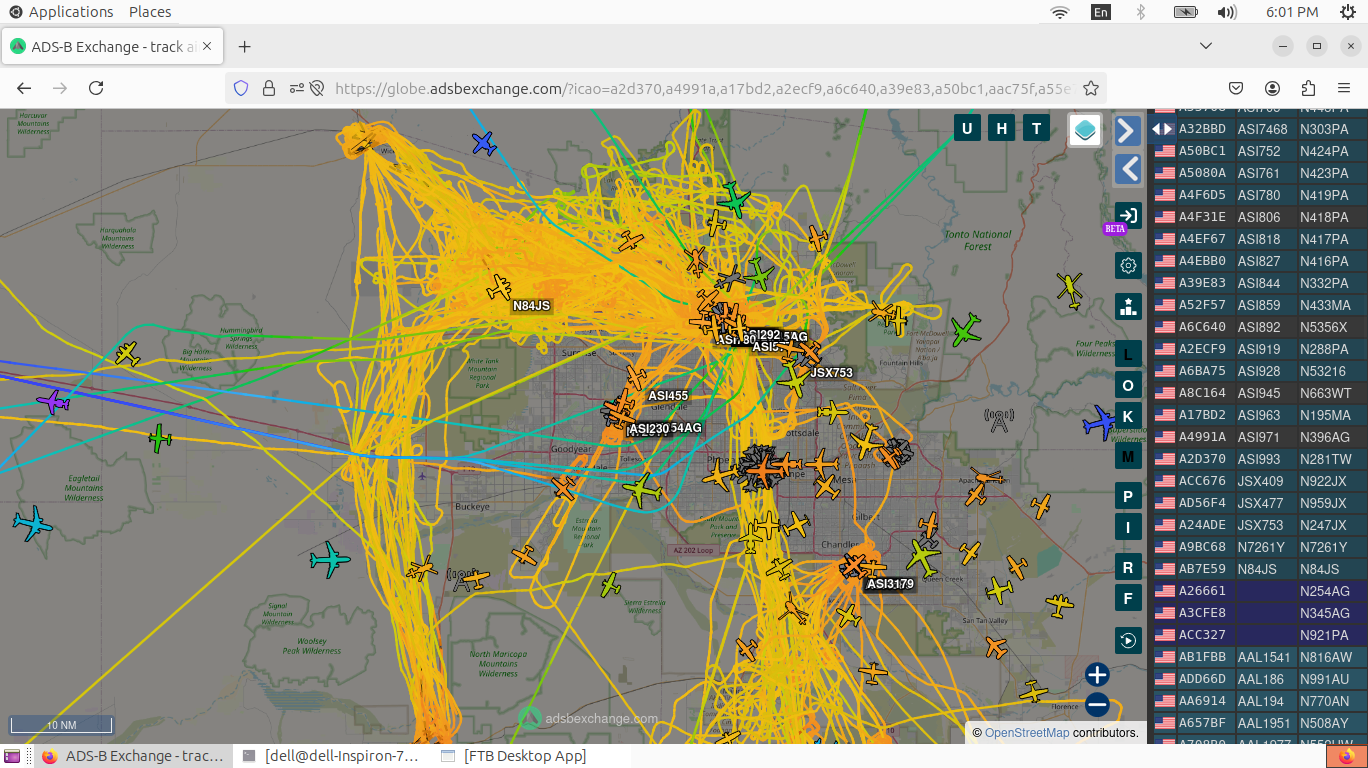Viewport: 1368px width, 768px height.
Task: Click the F map button
Action: [x=1128, y=599]
